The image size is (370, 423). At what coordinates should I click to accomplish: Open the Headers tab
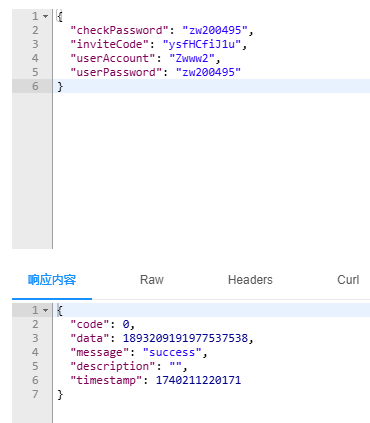[250, 280]
